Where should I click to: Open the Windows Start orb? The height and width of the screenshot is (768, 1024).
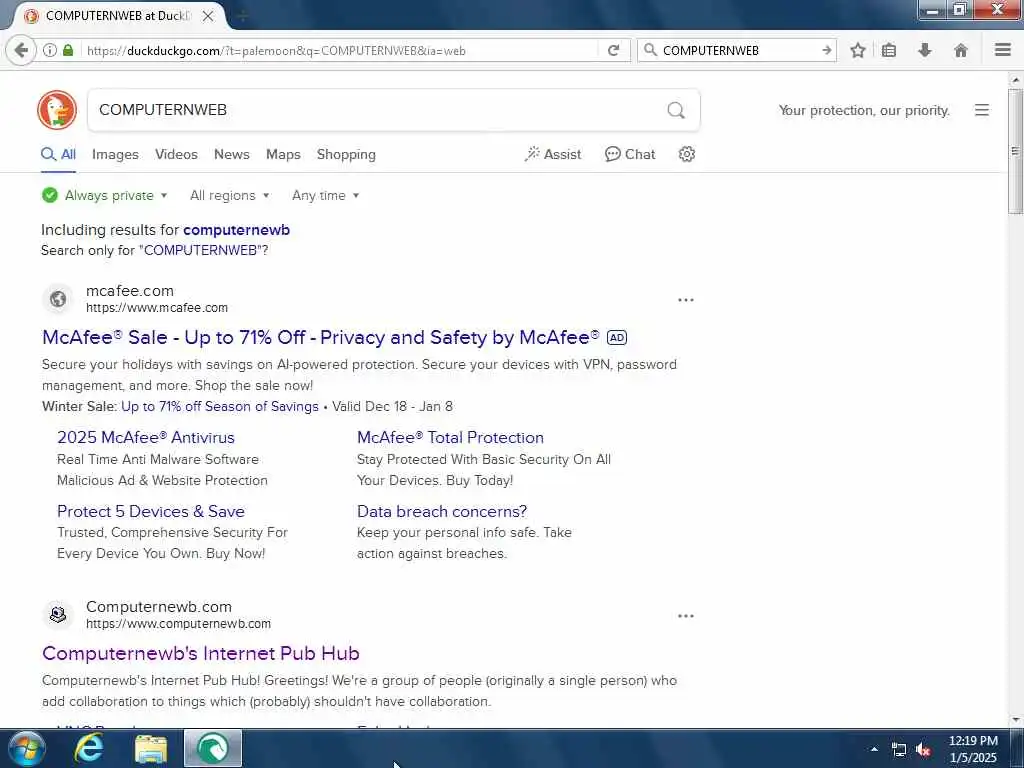[26, 748]
